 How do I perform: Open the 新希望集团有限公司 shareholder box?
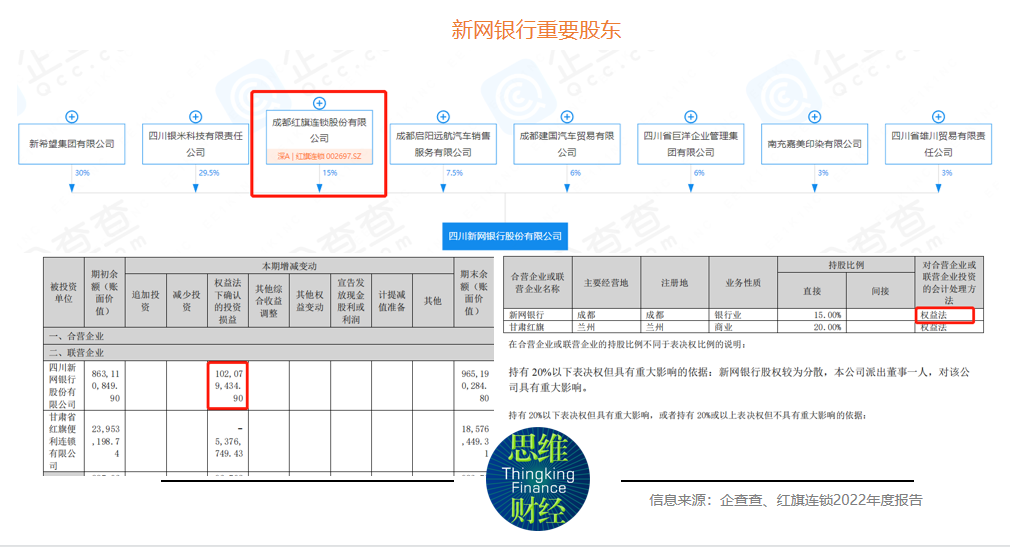[72, 144]
